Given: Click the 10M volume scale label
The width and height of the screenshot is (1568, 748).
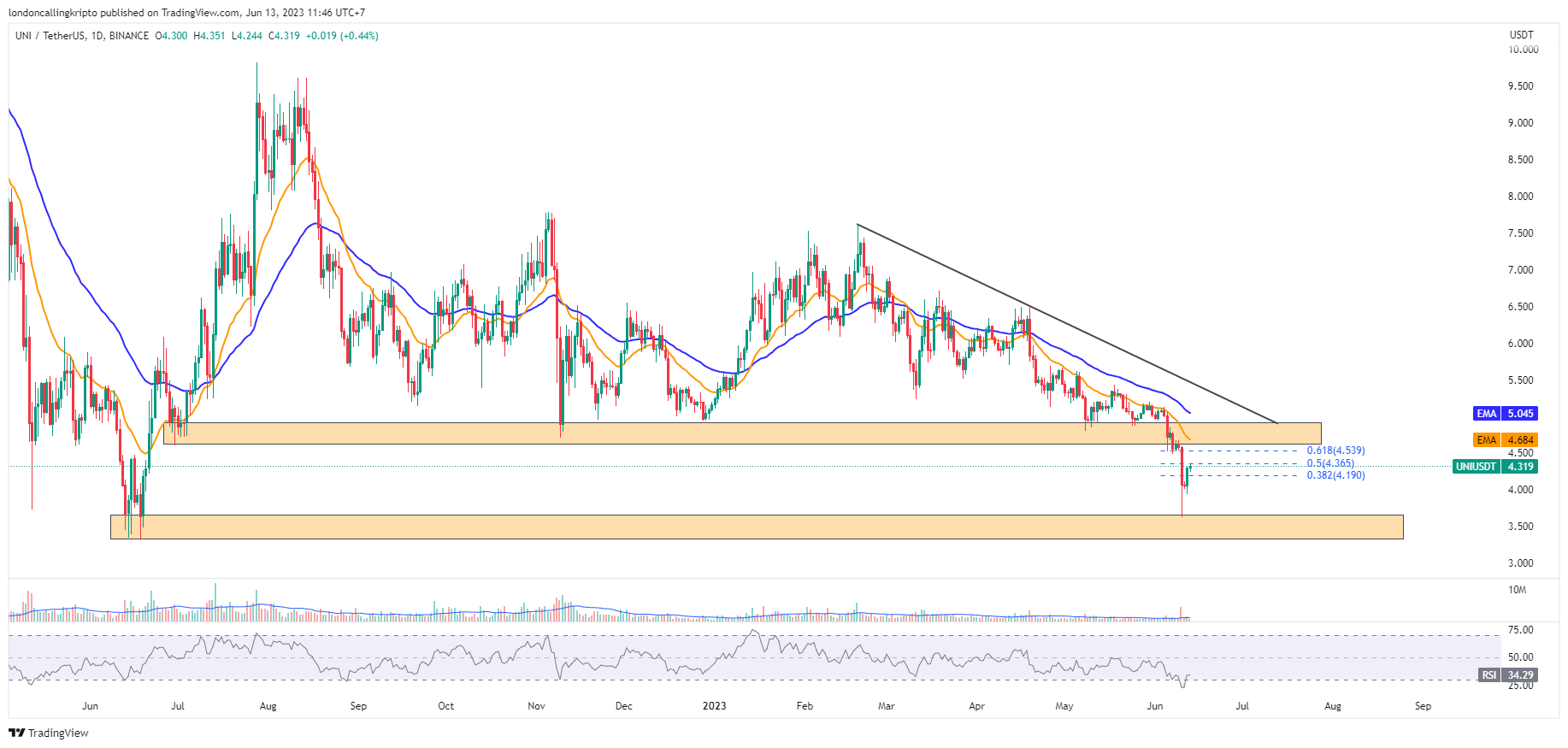Looking at the screenshot, I should (1517, 590).
